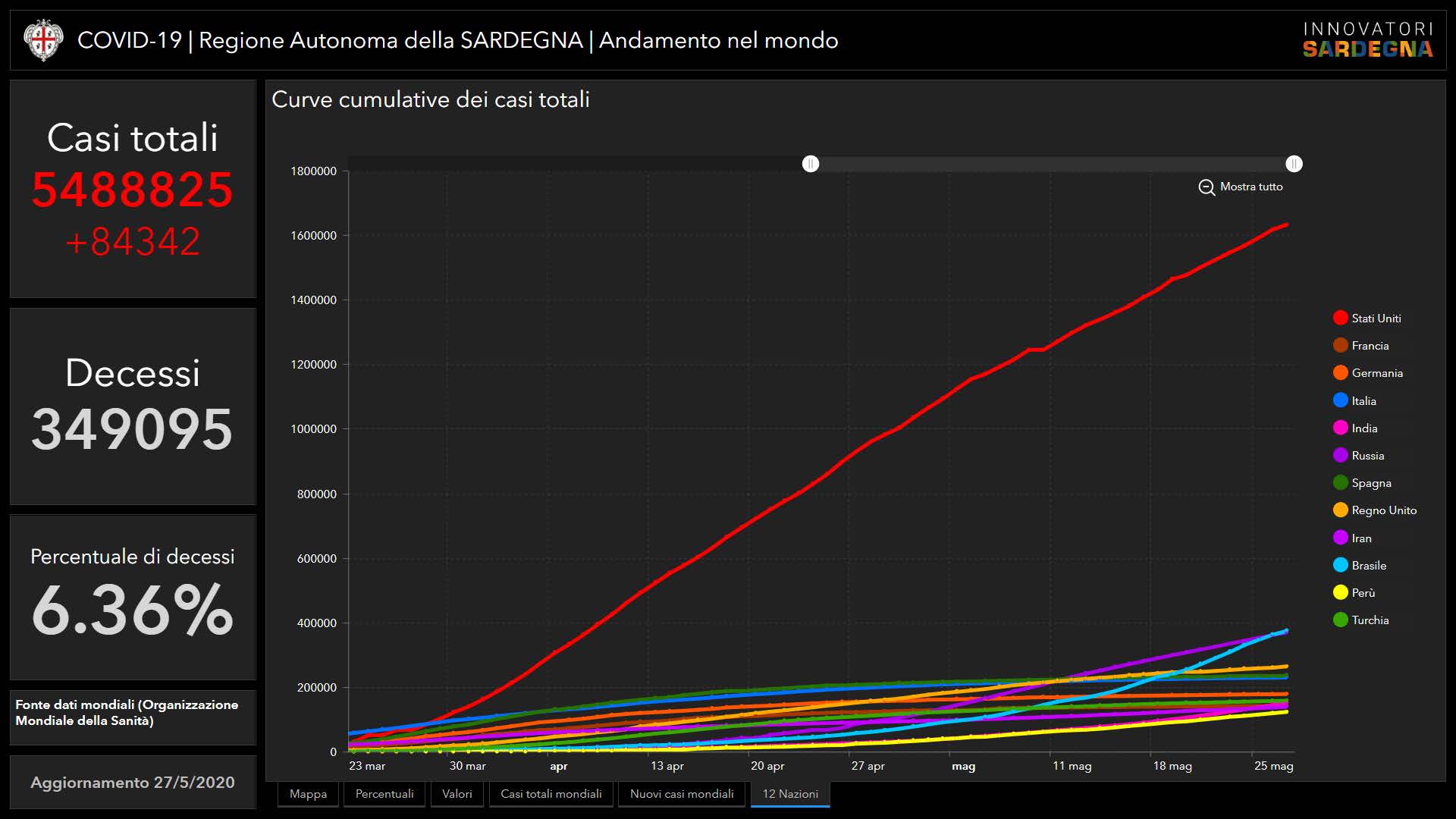
Task: Toggle Francia series legend marker
Action: [x=1341, y=346]
